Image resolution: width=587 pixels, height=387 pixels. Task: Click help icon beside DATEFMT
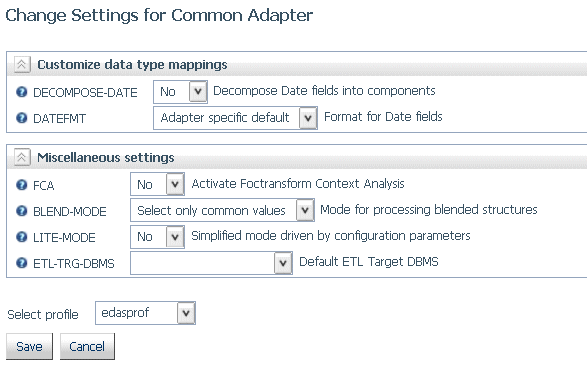click(x=22, y=118)
